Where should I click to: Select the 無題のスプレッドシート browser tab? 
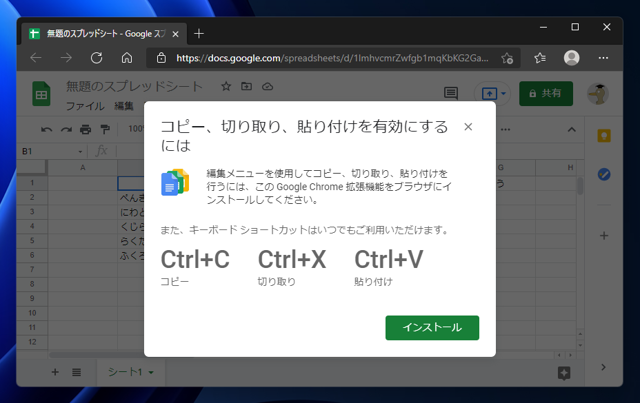coord(102,34)
